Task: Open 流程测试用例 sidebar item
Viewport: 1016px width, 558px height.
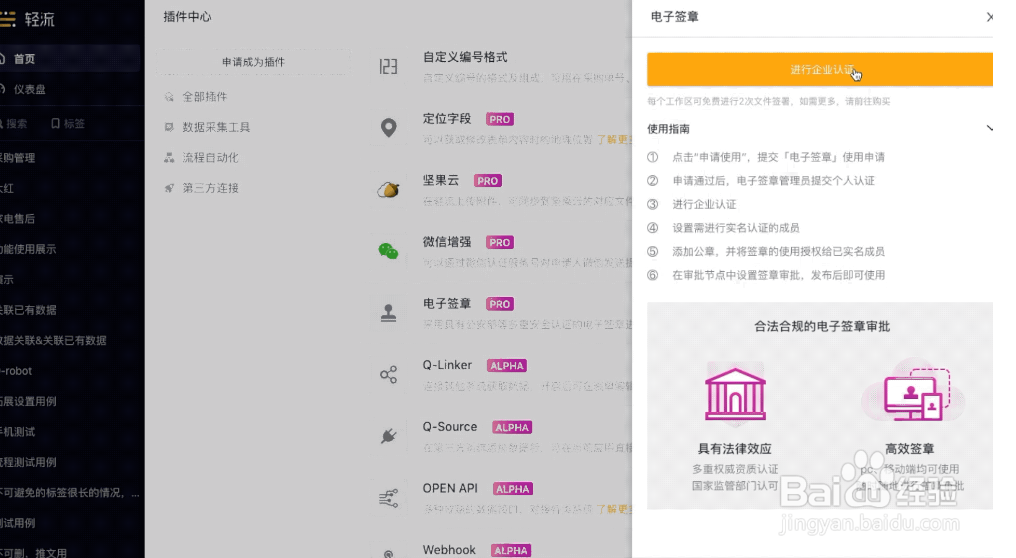Action: point(28,462)
